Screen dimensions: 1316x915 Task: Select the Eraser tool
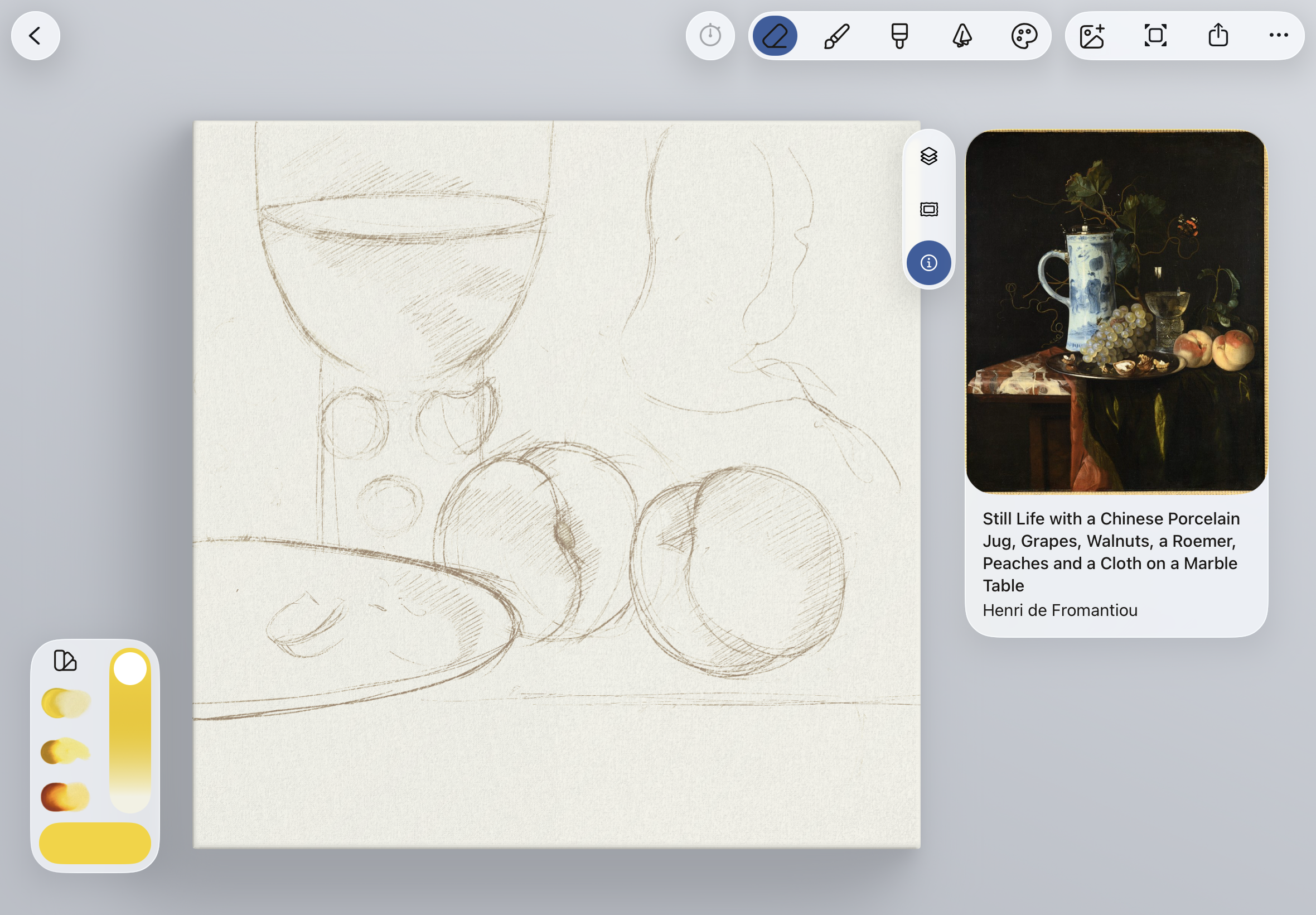[775, 36]
